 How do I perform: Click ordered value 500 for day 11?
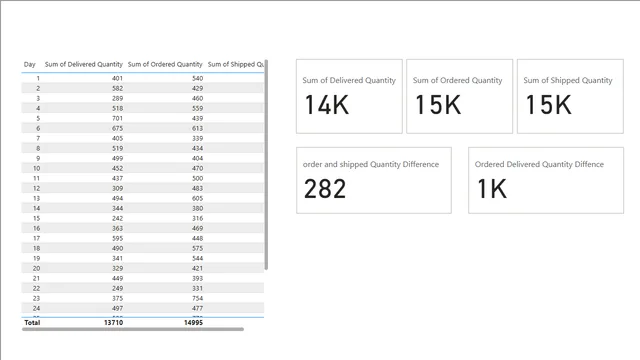(198, 178)
